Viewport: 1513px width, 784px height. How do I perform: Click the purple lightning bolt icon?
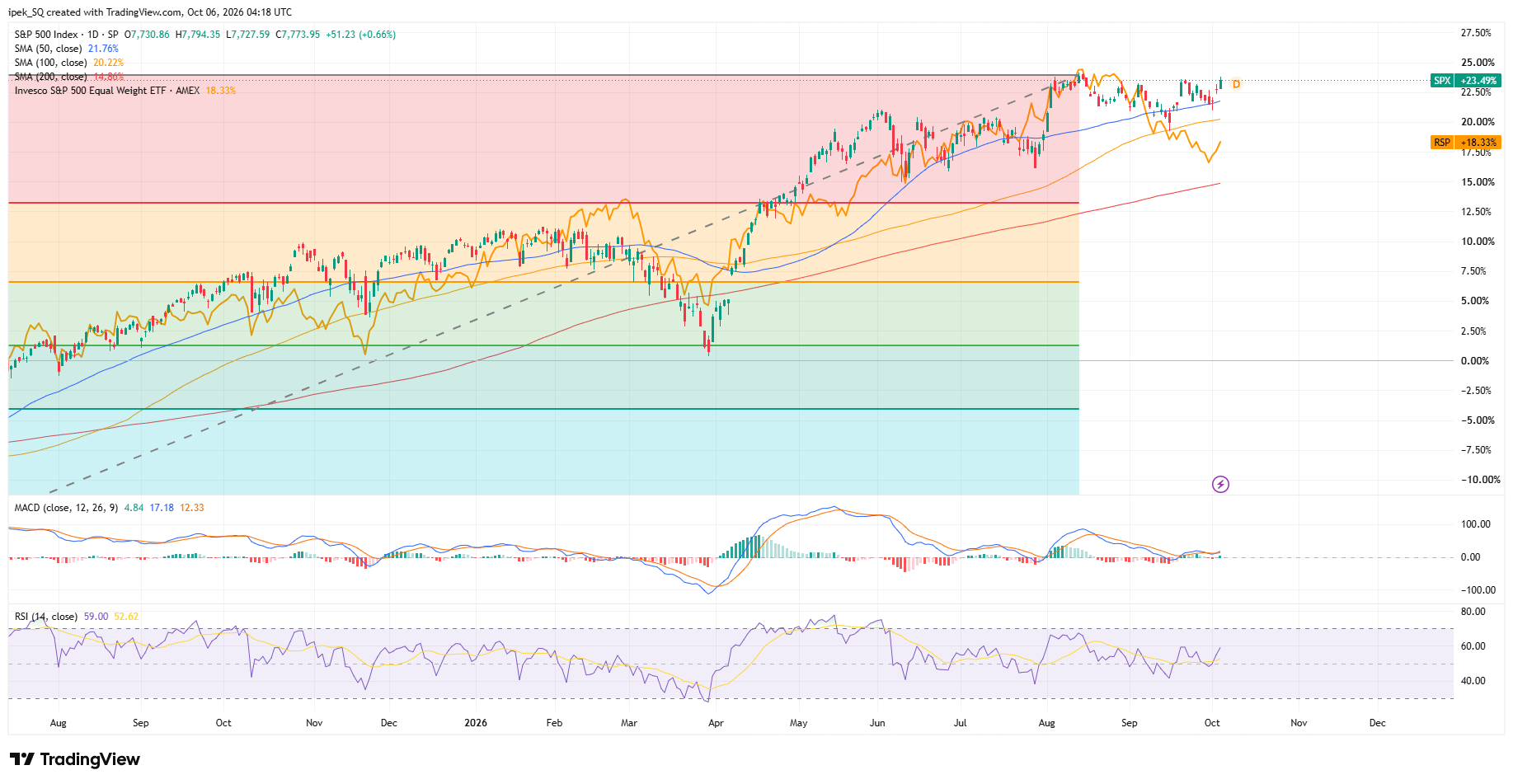[1220, 484]
